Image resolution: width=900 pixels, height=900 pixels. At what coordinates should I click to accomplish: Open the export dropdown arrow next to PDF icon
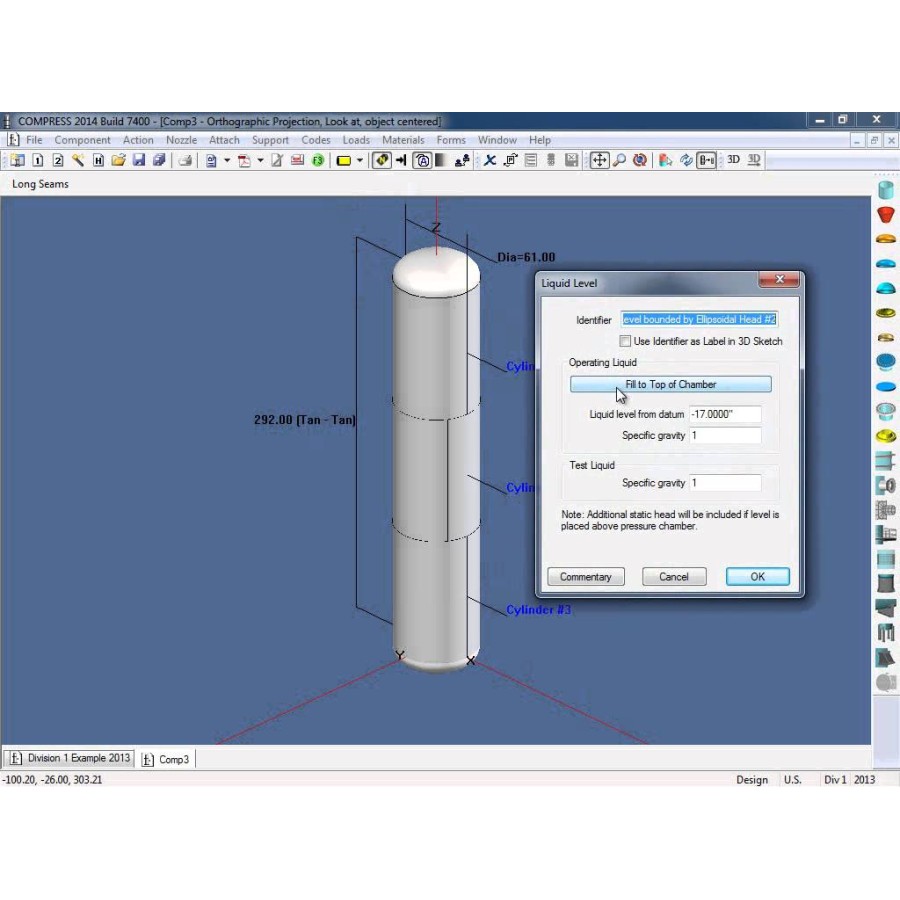pyautogui.click(x=258, y=160)
